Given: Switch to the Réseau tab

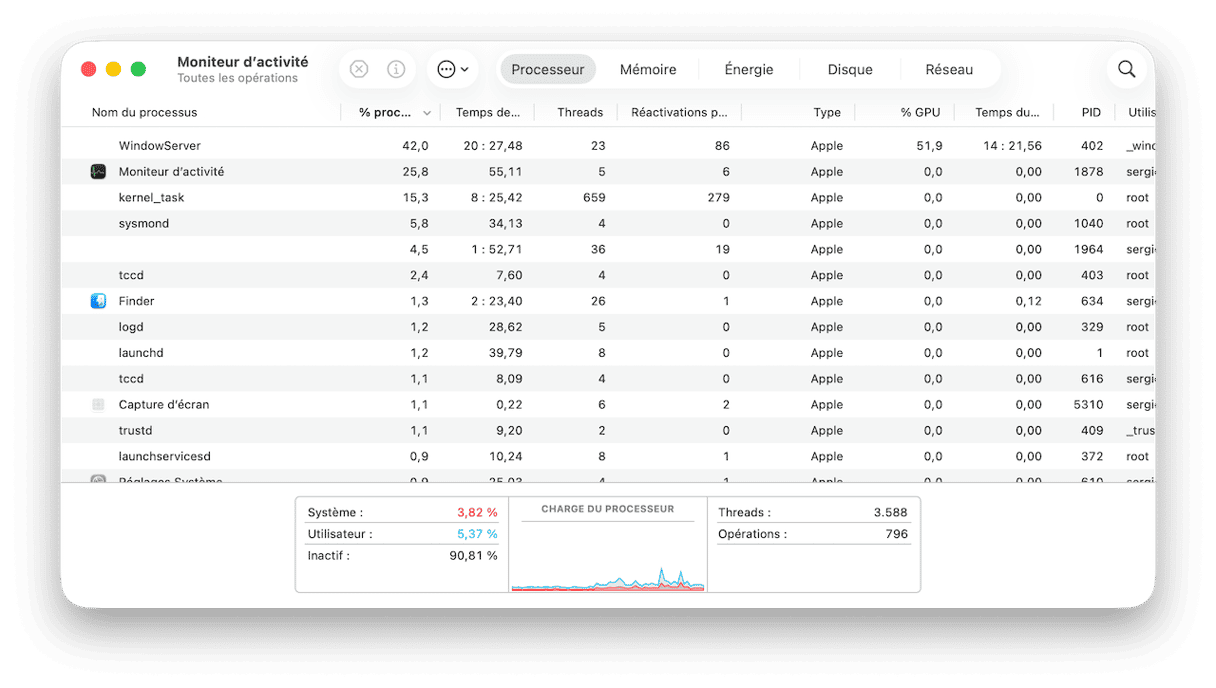Looking at the screenshot, I should (949, 69).
